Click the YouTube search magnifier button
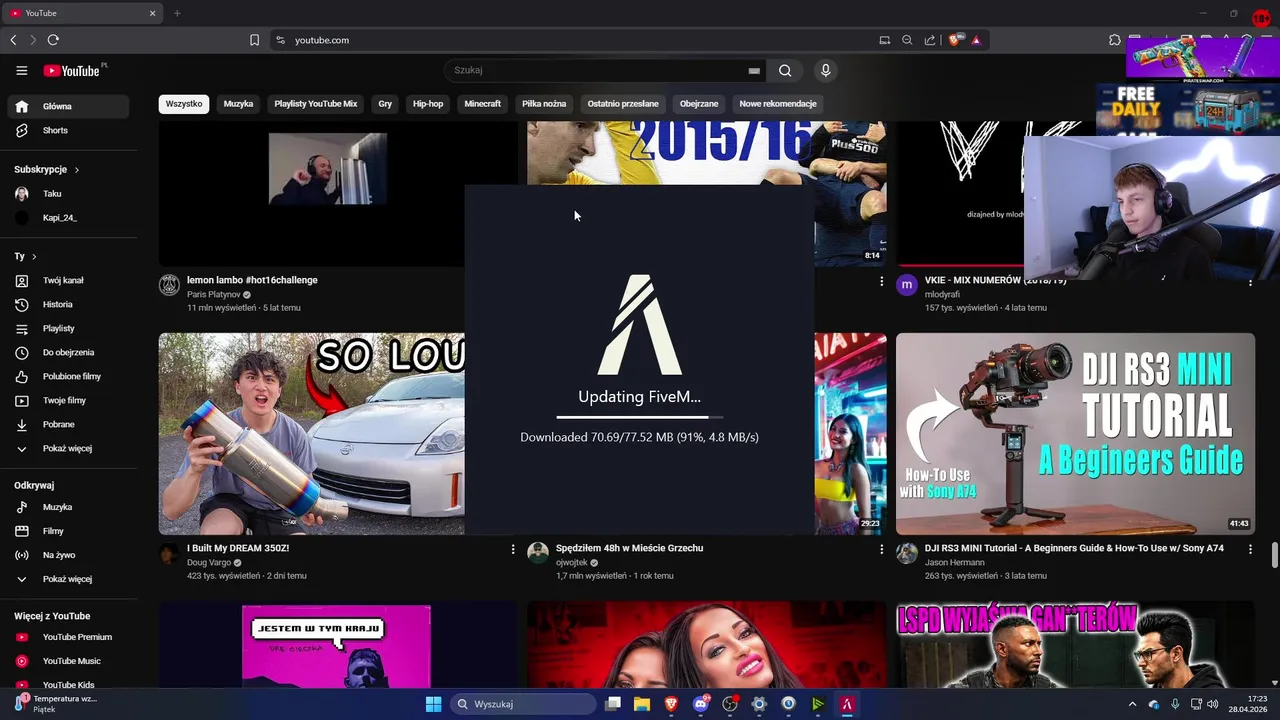The width and height of the screenshot is (1280, 720). click(785, 70)
